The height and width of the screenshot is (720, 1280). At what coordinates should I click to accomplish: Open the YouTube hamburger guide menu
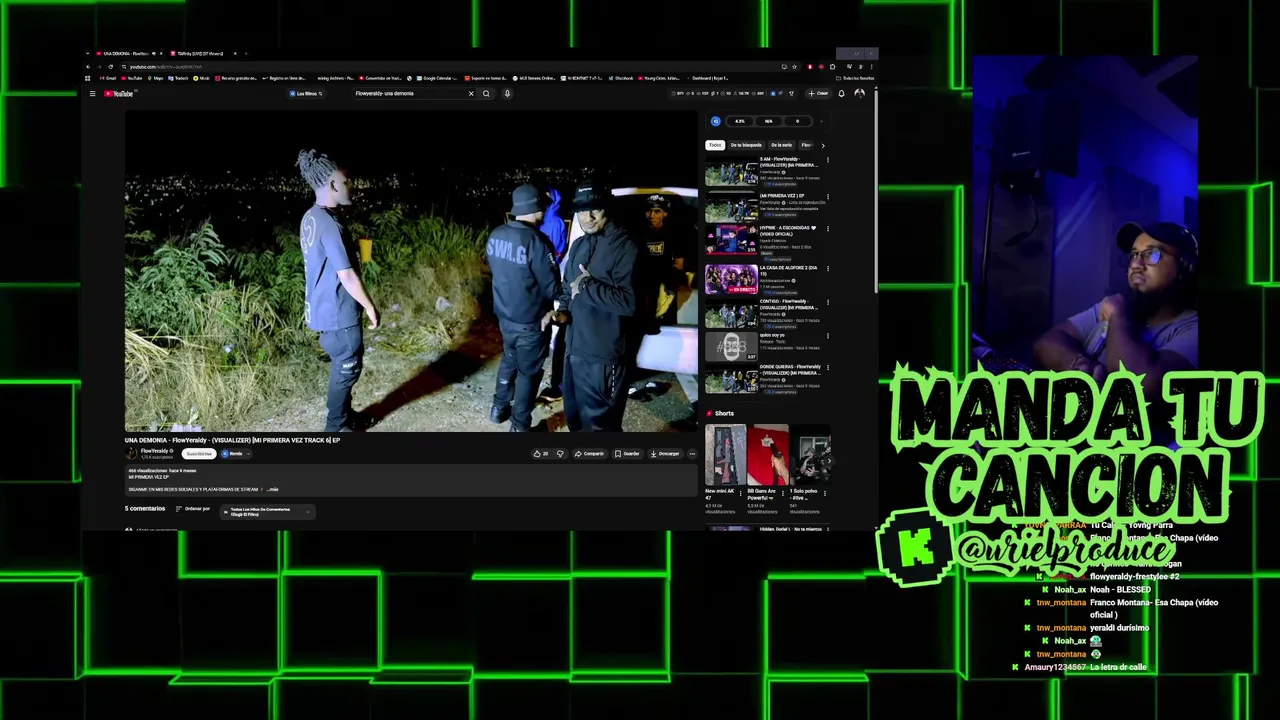click(92, 94)
